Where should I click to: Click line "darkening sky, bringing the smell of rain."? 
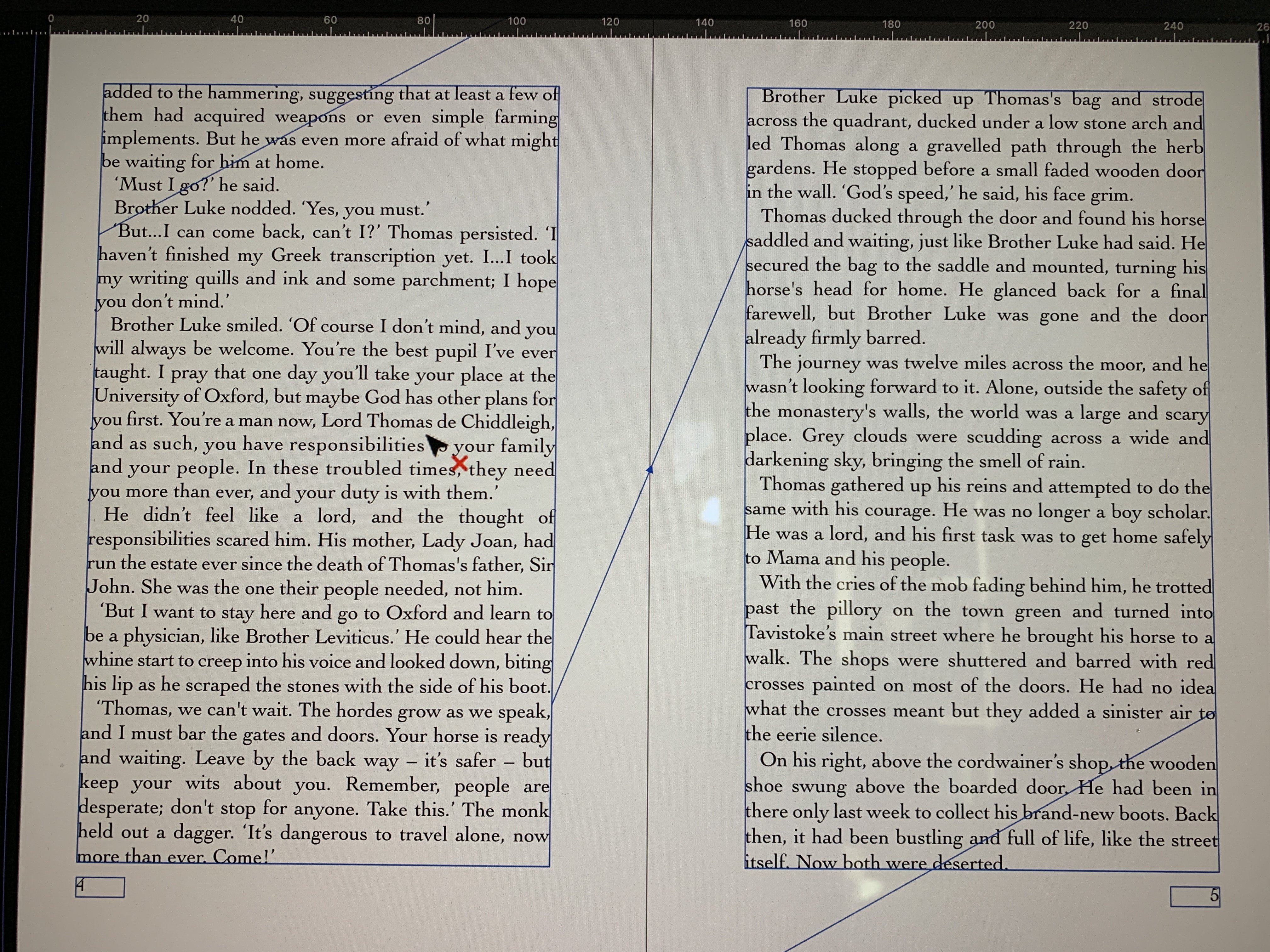click(x=915, y=461)
